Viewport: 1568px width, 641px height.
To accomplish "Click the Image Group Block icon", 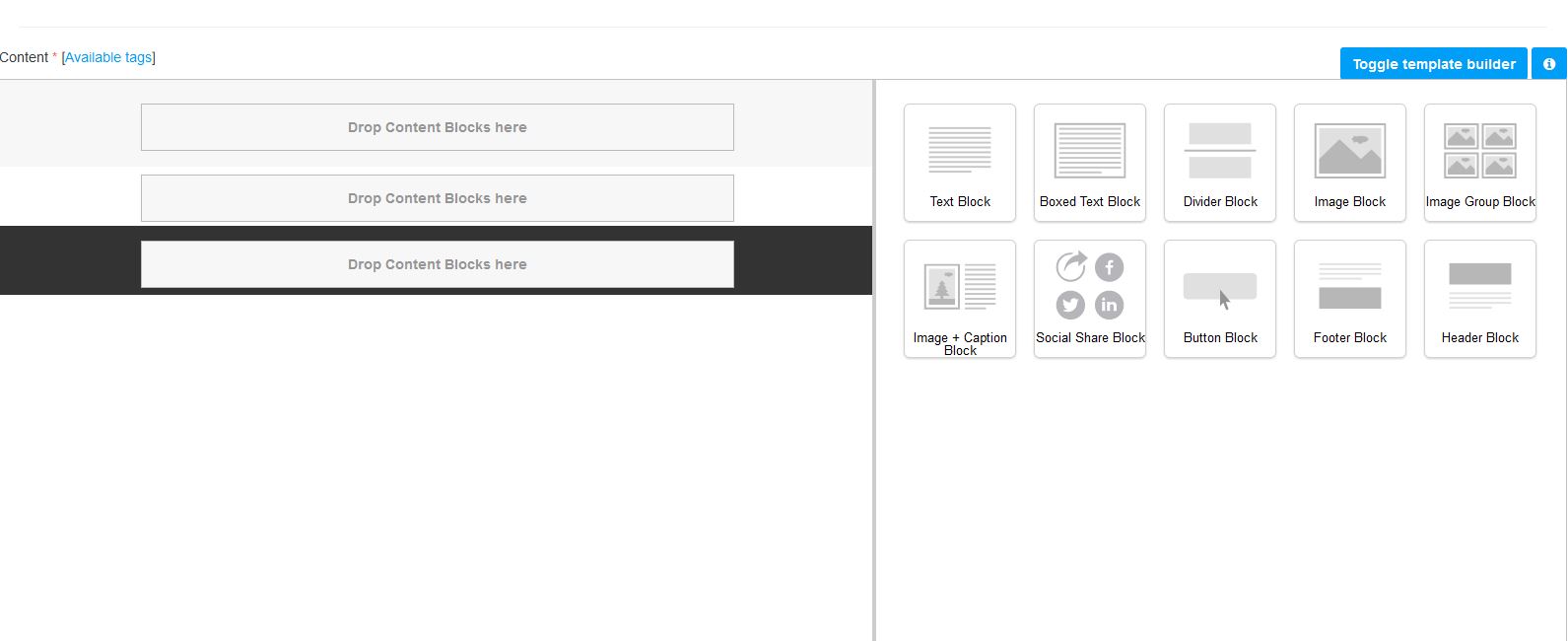I will coord(1479,150).
